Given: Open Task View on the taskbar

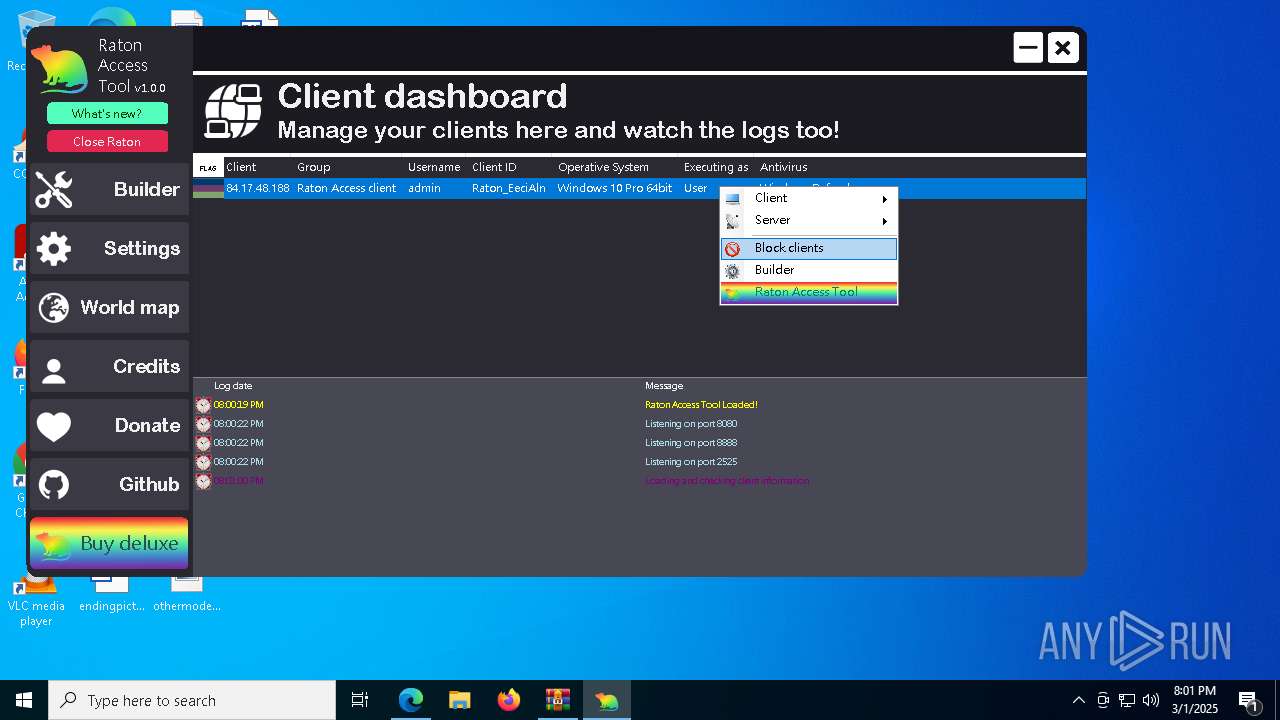Looking at the screenshot, I should 360,700.
